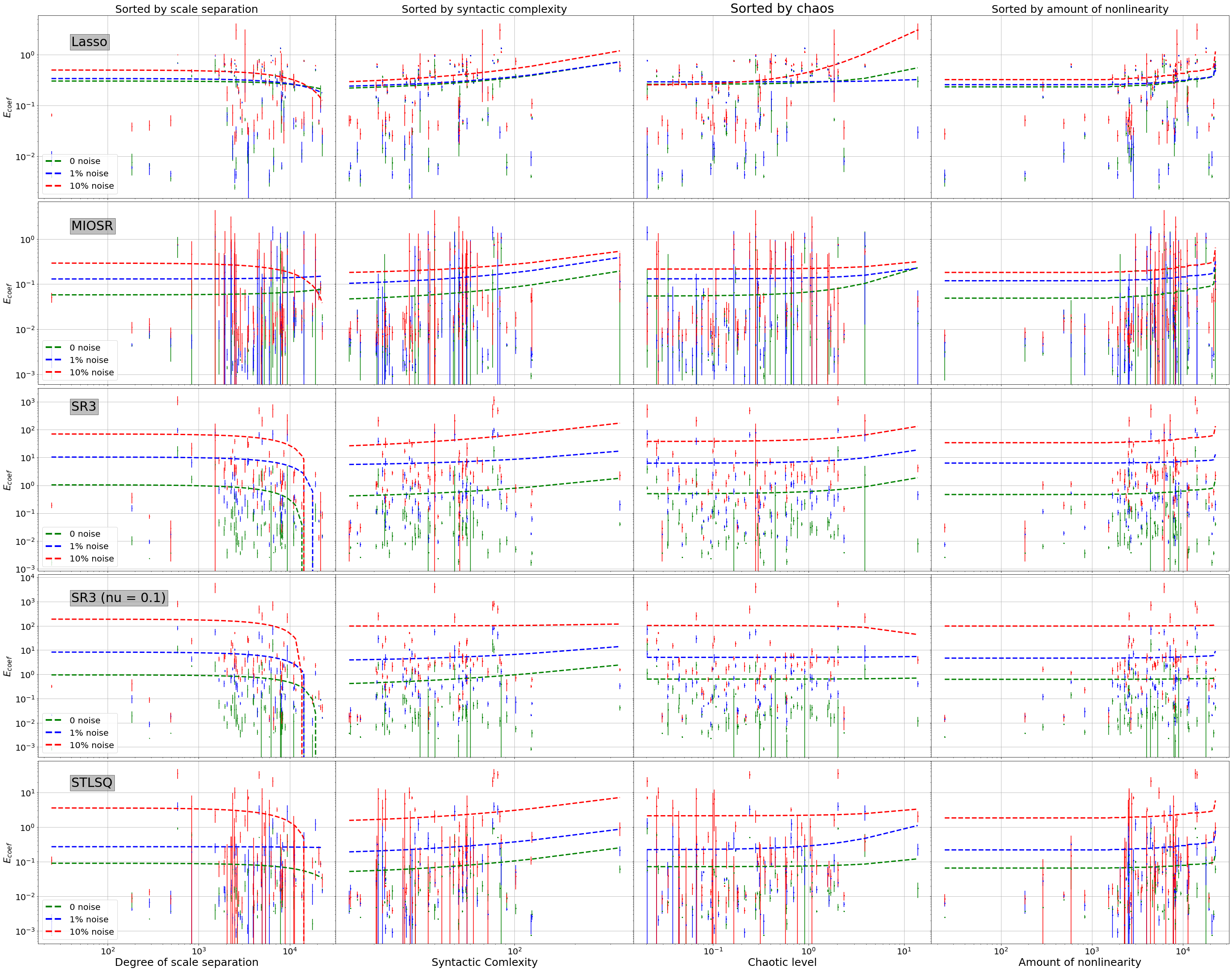Click '1% noise' in the STLSQ row legend

point(89,919)
